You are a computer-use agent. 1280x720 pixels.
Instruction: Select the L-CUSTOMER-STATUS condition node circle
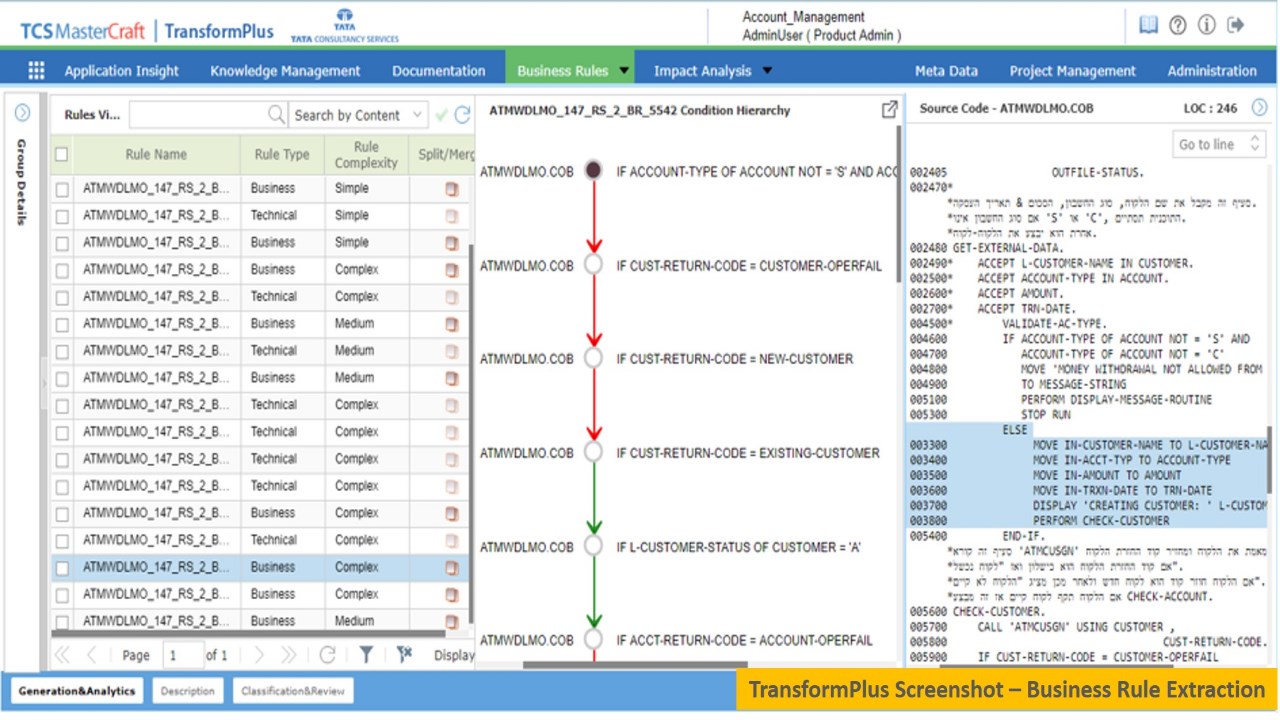click(593, 546)
